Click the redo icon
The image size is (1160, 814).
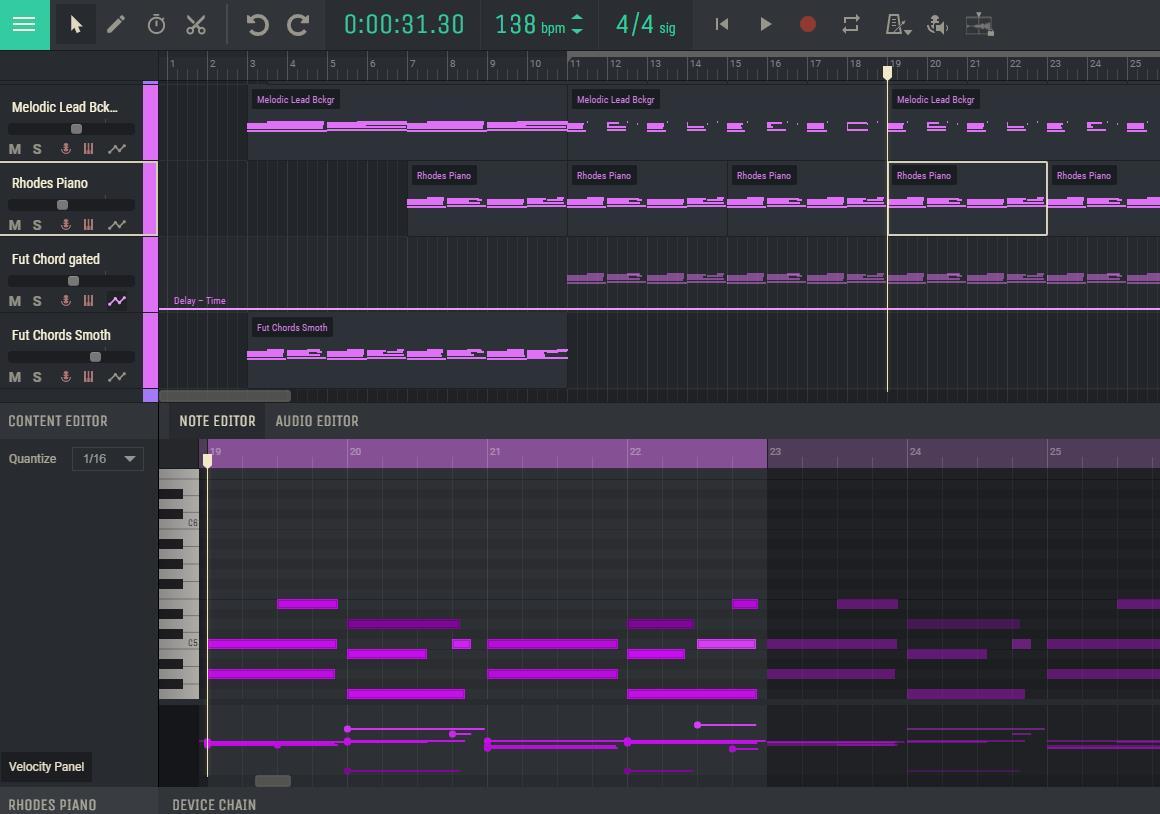[297, 24]
